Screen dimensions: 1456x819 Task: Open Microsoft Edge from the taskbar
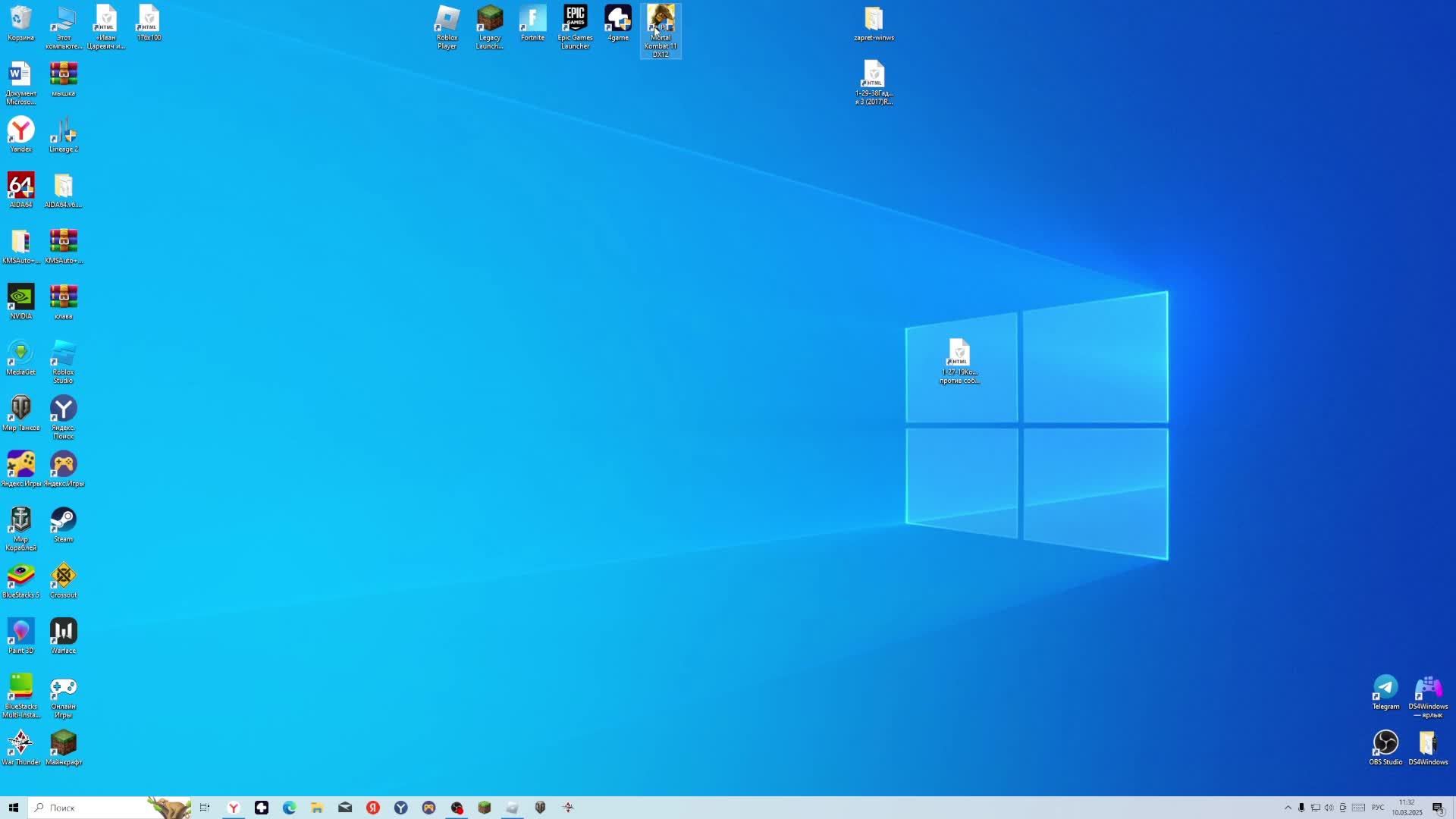pos(289,808)
